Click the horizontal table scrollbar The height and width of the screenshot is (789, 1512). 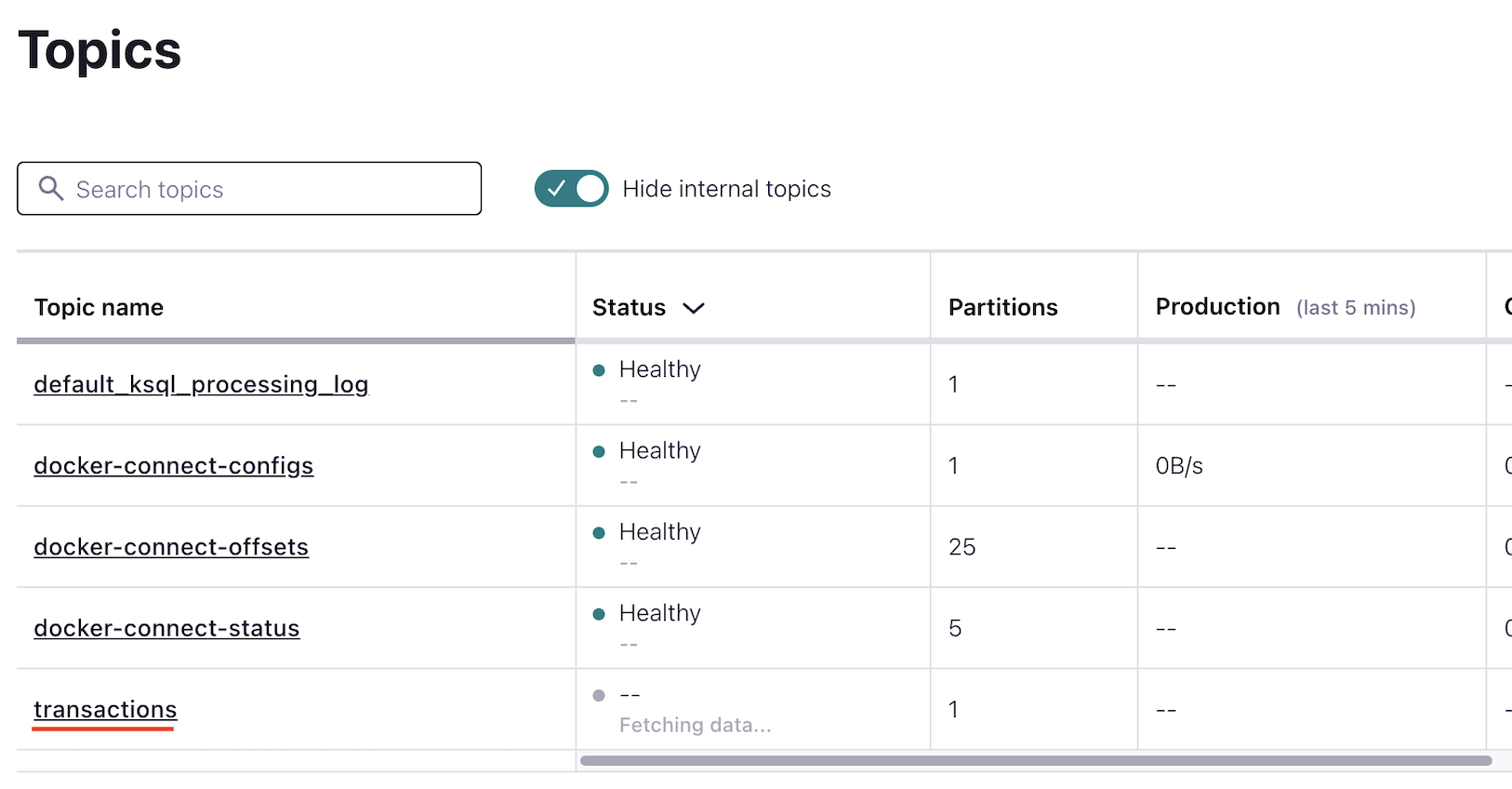1036,761
